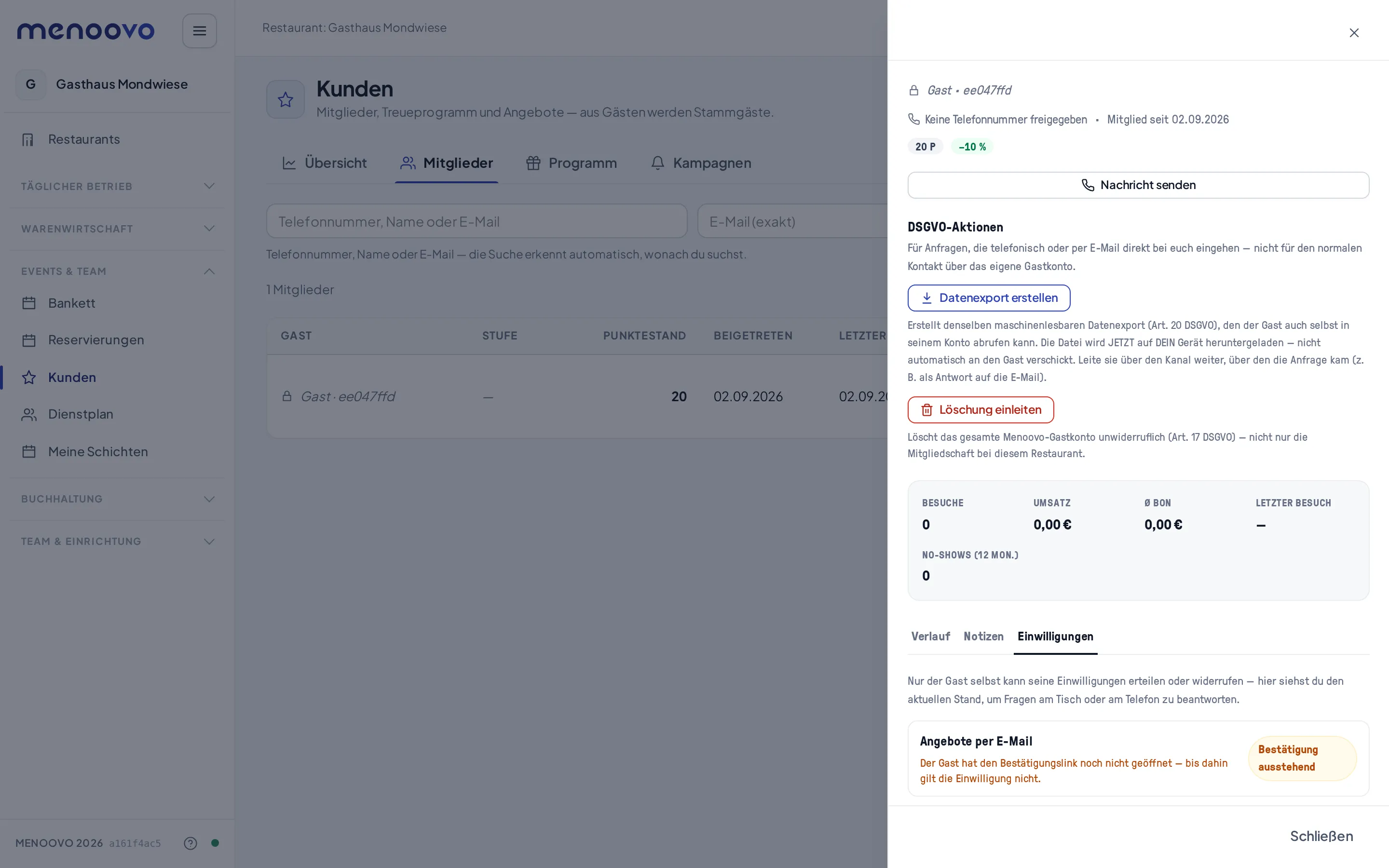Switch to the Verlauf tab in panel
The image size is (1389, 868).
click(x=930, y=636)
